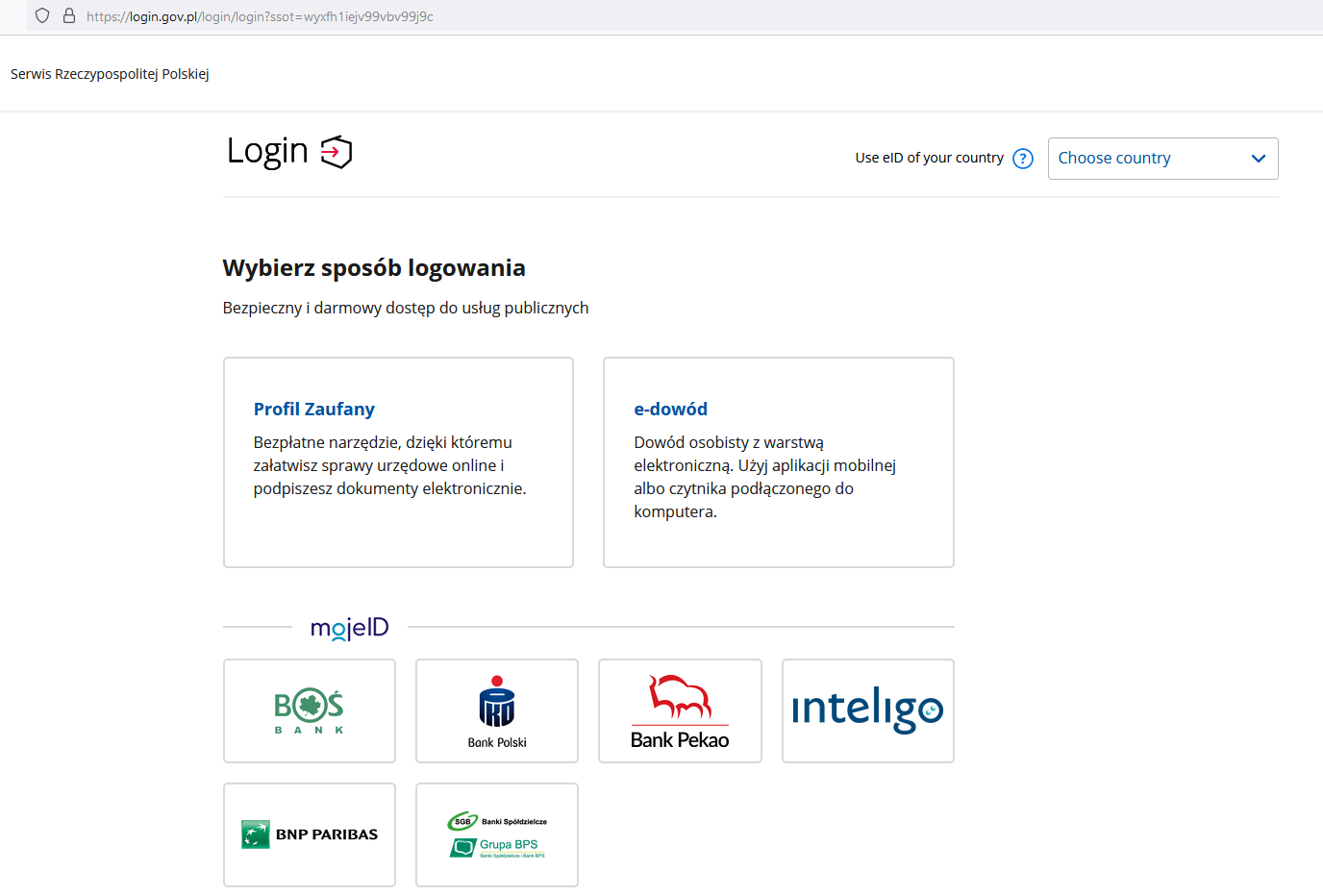Image resolution: width=1323 pixels, height=896 pixels.
Task: Click the Login arrow logo icon
Action: coord(337,152)
